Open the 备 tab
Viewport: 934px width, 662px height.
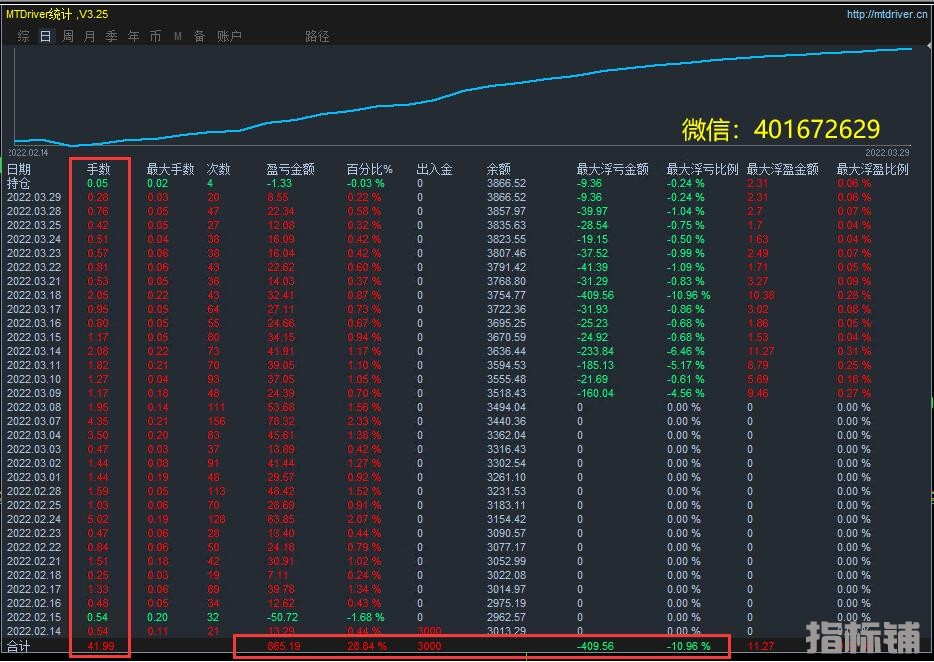click(199, 36)
